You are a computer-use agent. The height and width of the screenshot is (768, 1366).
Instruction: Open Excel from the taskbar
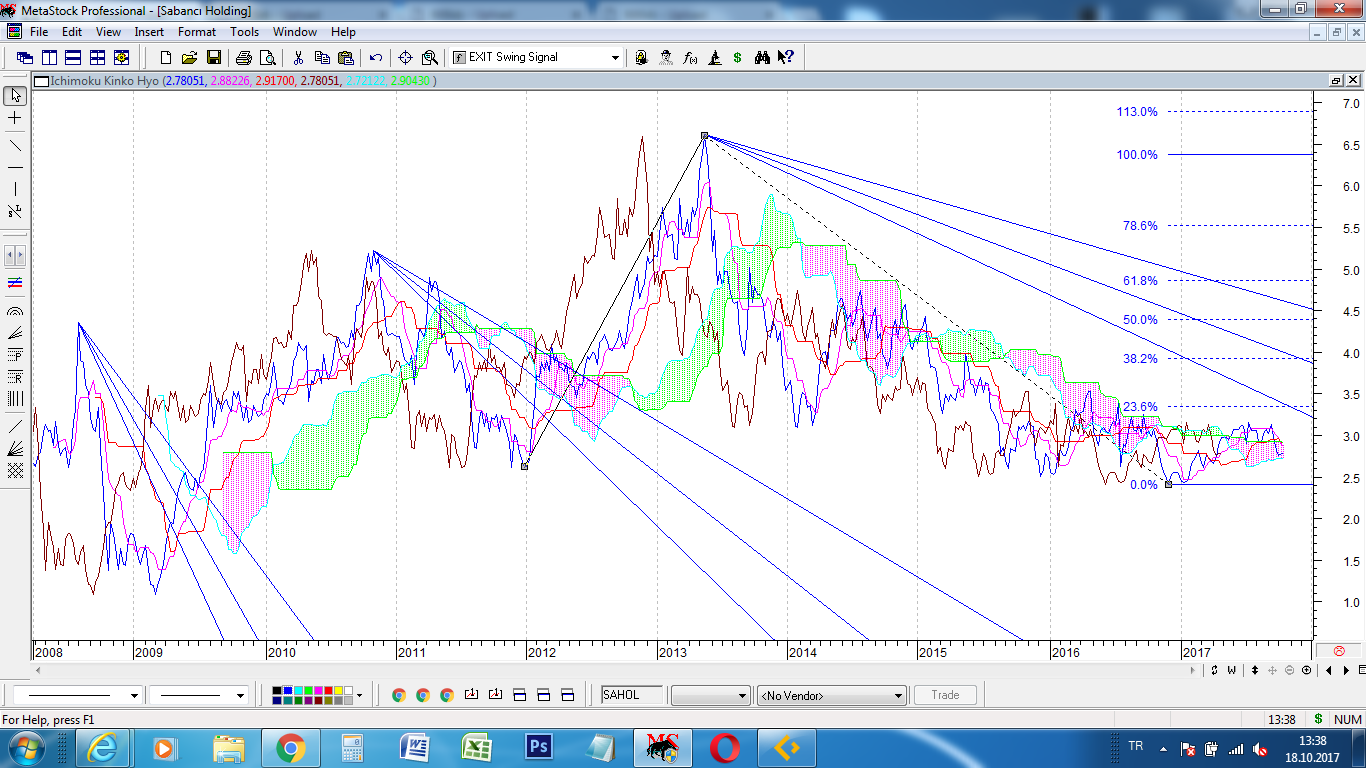coord(477,748)
